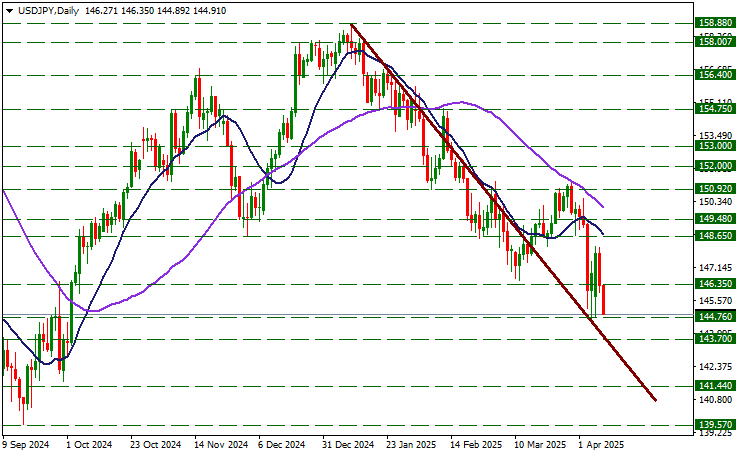Click the 23 Jan 2025 date label
Image resolution: width=739 pixels, height=456 pixels.
coord(411,445)
